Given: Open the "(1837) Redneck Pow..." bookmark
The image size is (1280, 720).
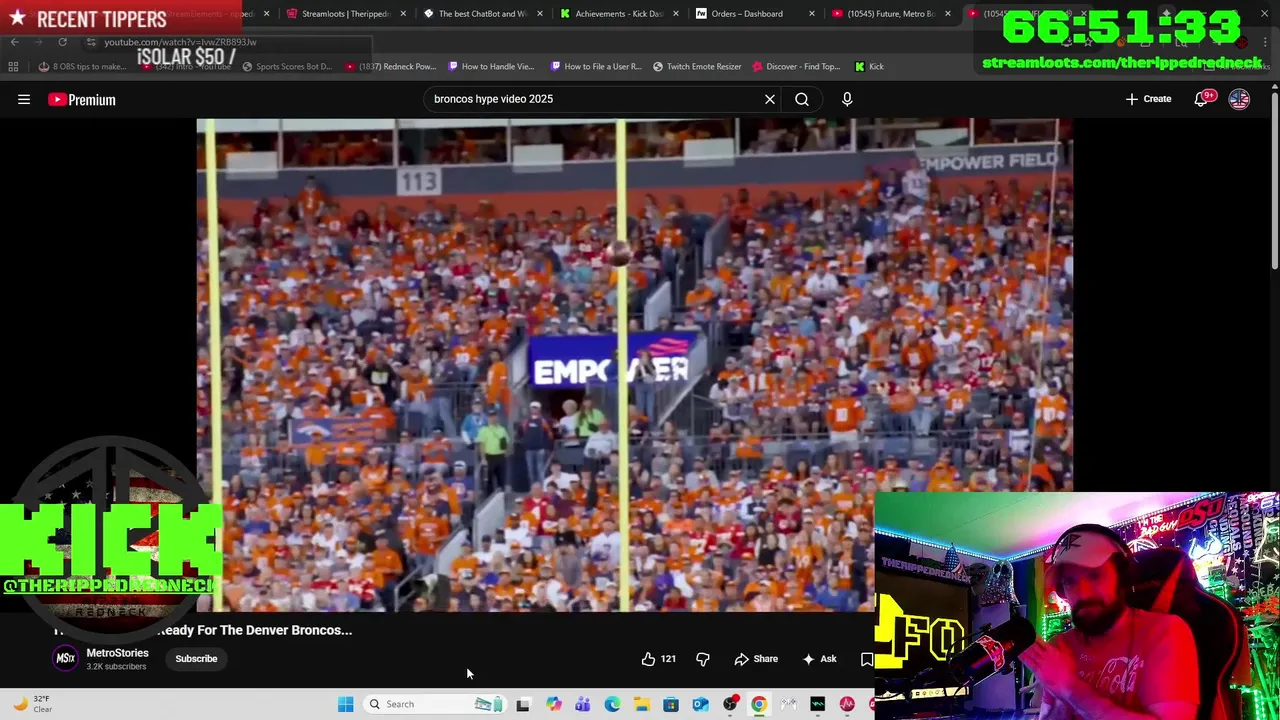Looking at the screenshot, I should coord(390,66).
